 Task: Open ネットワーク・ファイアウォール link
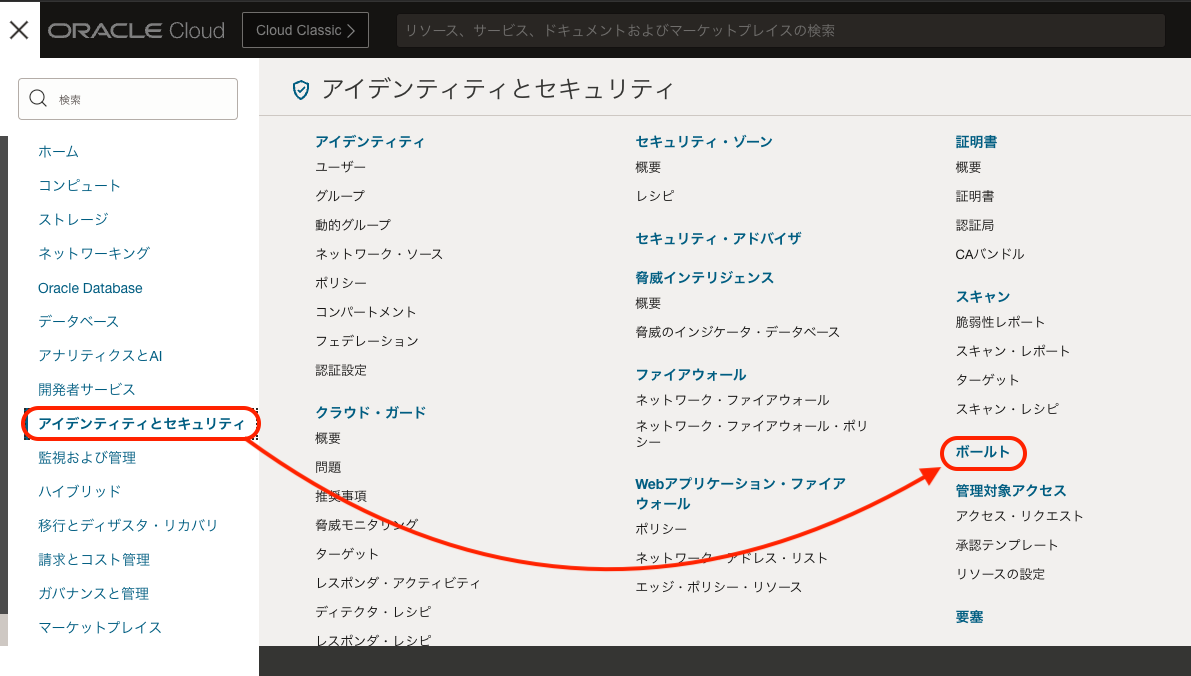[733, 399]
